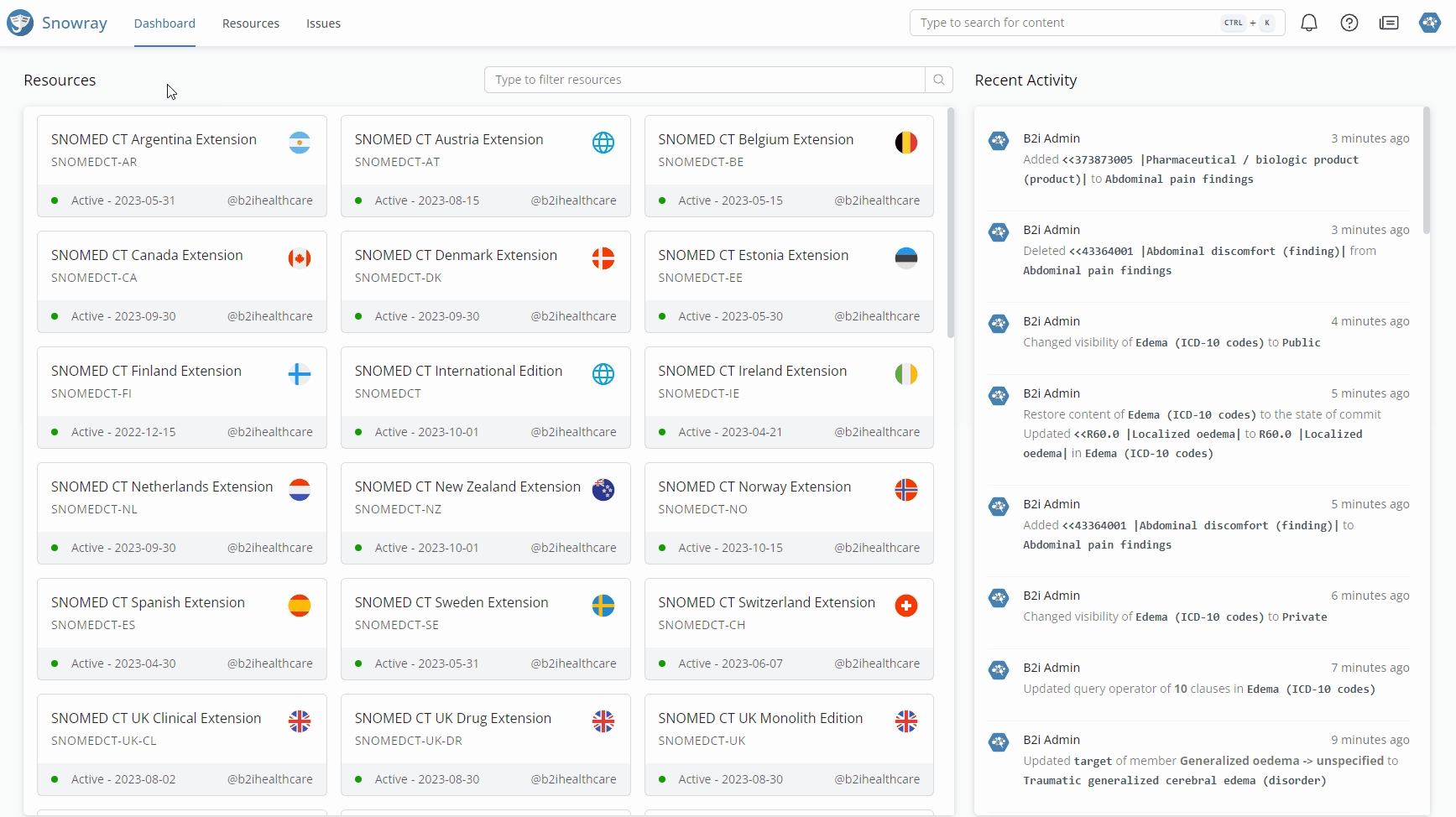Click the resource filter search magnifier button
This screenshot has width=1456, height=817.
pos(938,80)
